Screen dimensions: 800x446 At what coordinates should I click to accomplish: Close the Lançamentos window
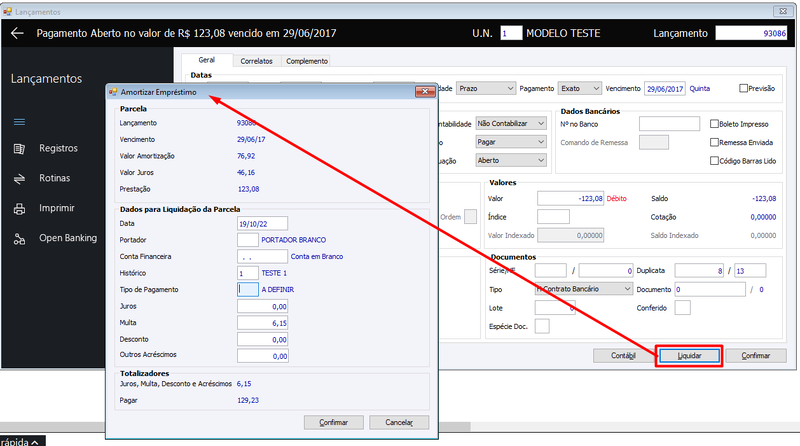tap(783, 11)
